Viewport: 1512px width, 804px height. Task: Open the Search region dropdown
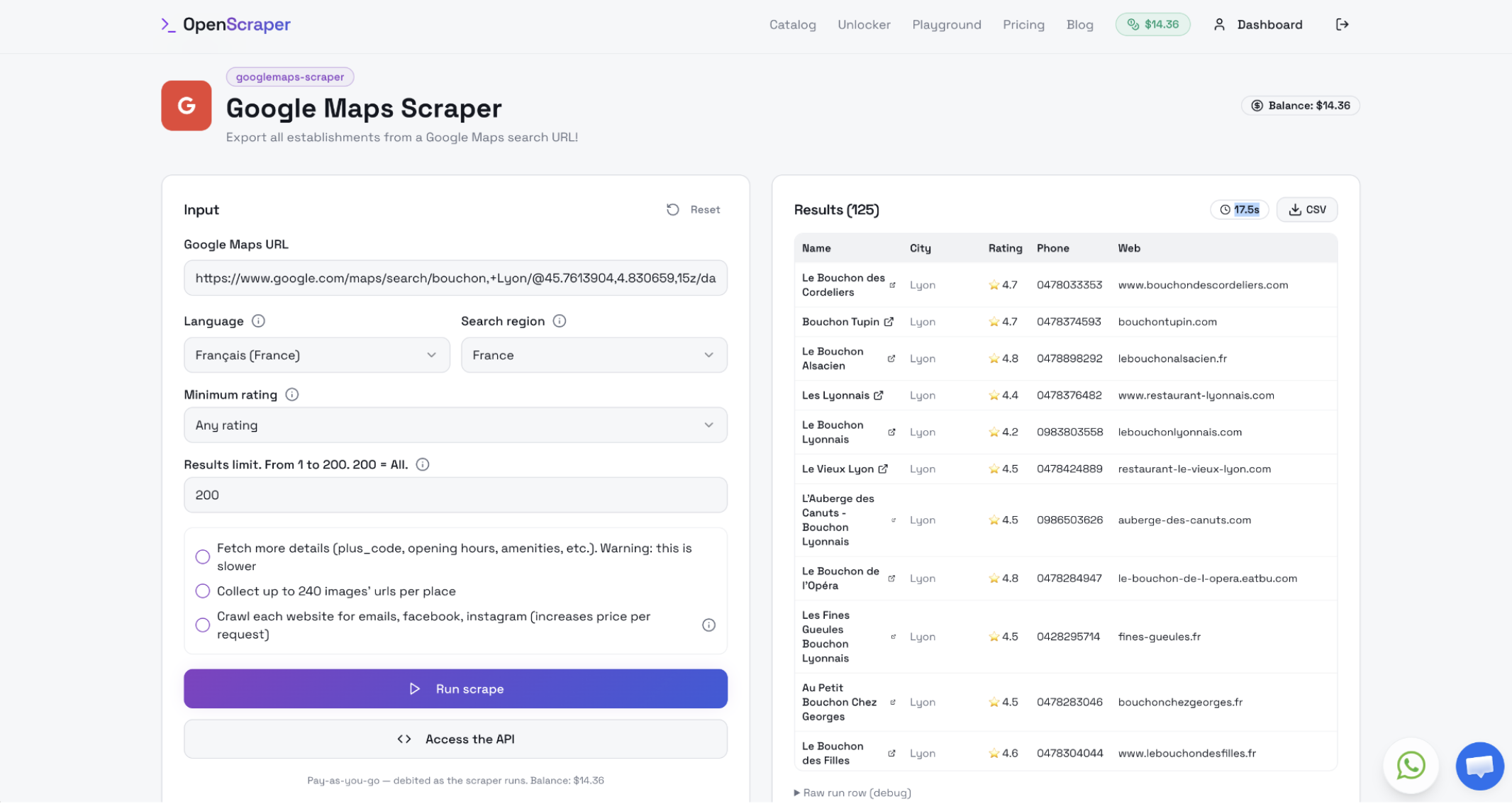[594, 355]
